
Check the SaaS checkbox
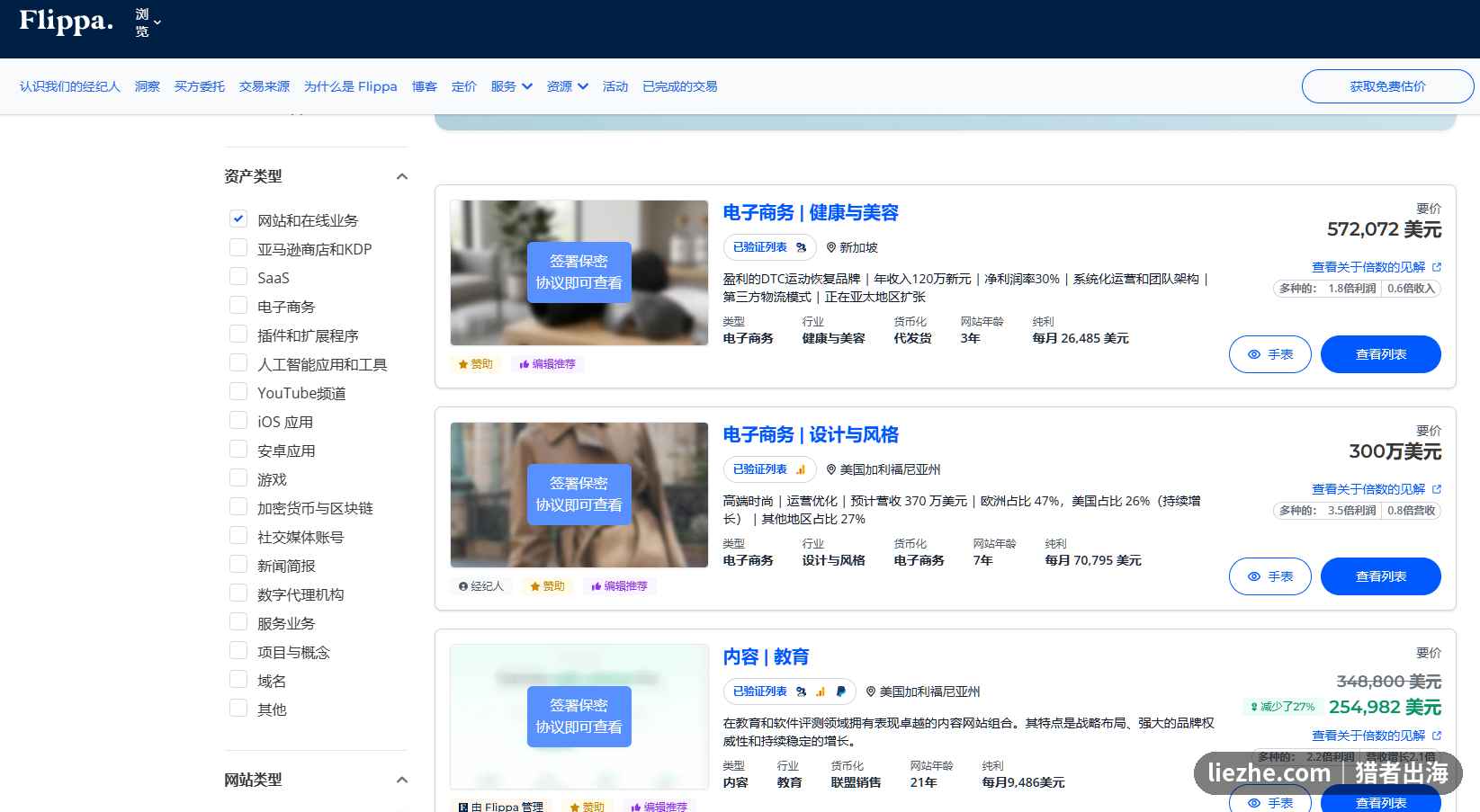238,276
